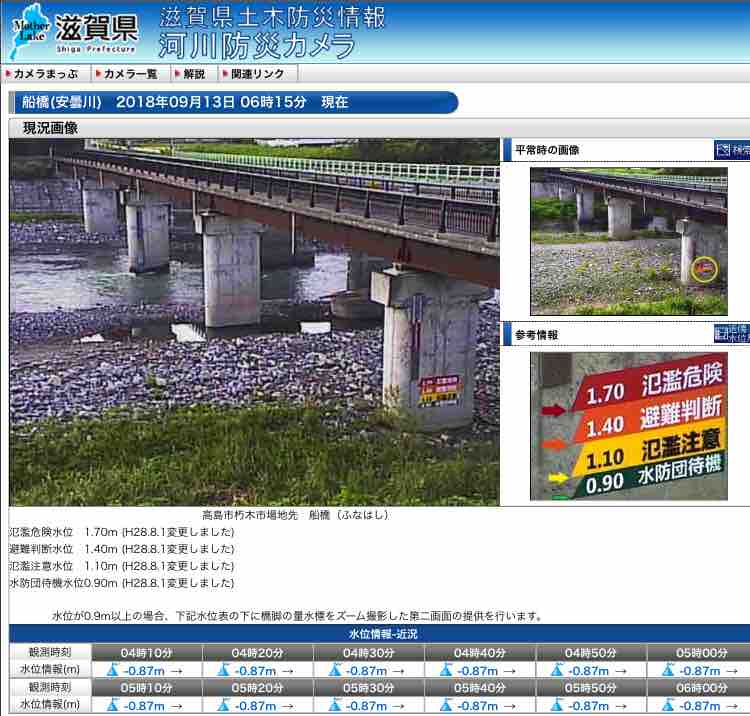The height and width of the screenshot is (716, 750).
Task: Click the water gauge icon under 05時10分
Action: click(113, 705)
